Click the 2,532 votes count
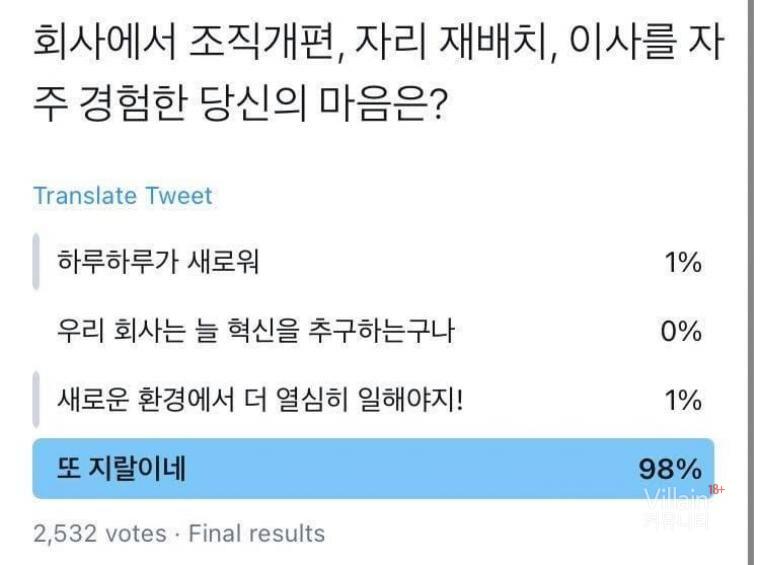Viewport: 760px width, 565px height. (100, 533)
